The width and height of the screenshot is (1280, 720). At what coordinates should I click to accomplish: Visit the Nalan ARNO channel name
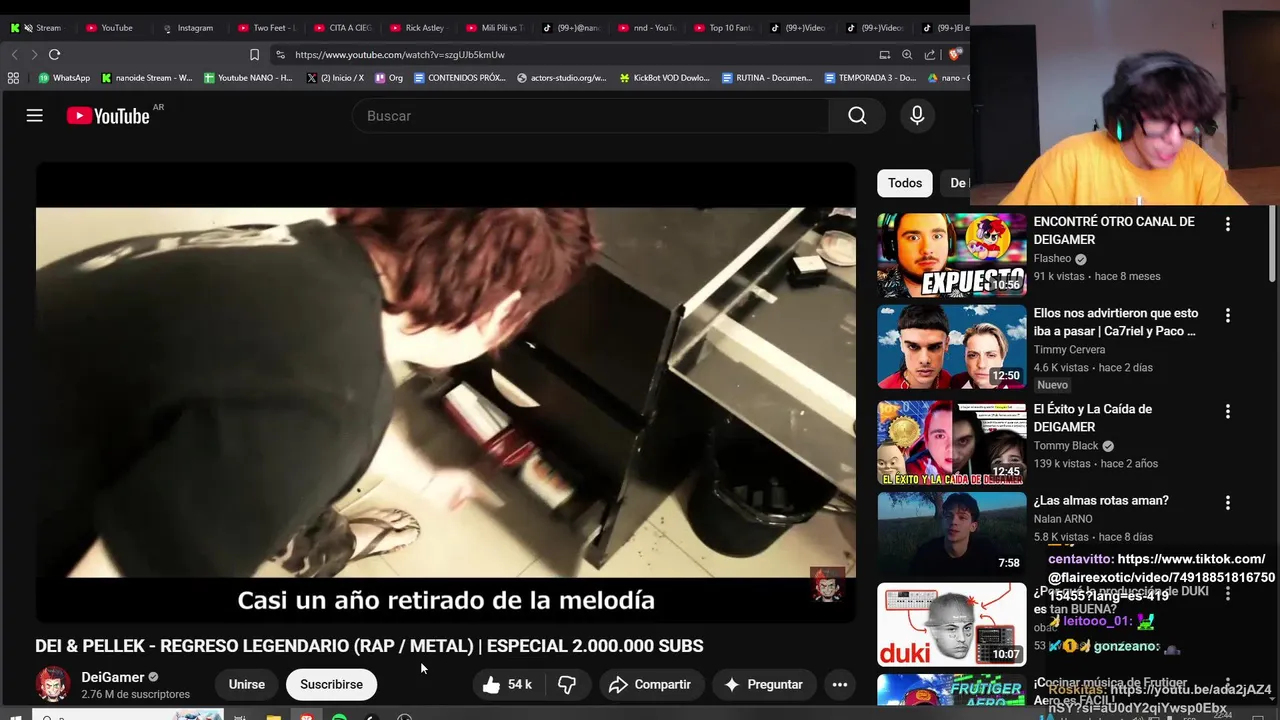pos(1063,519)
